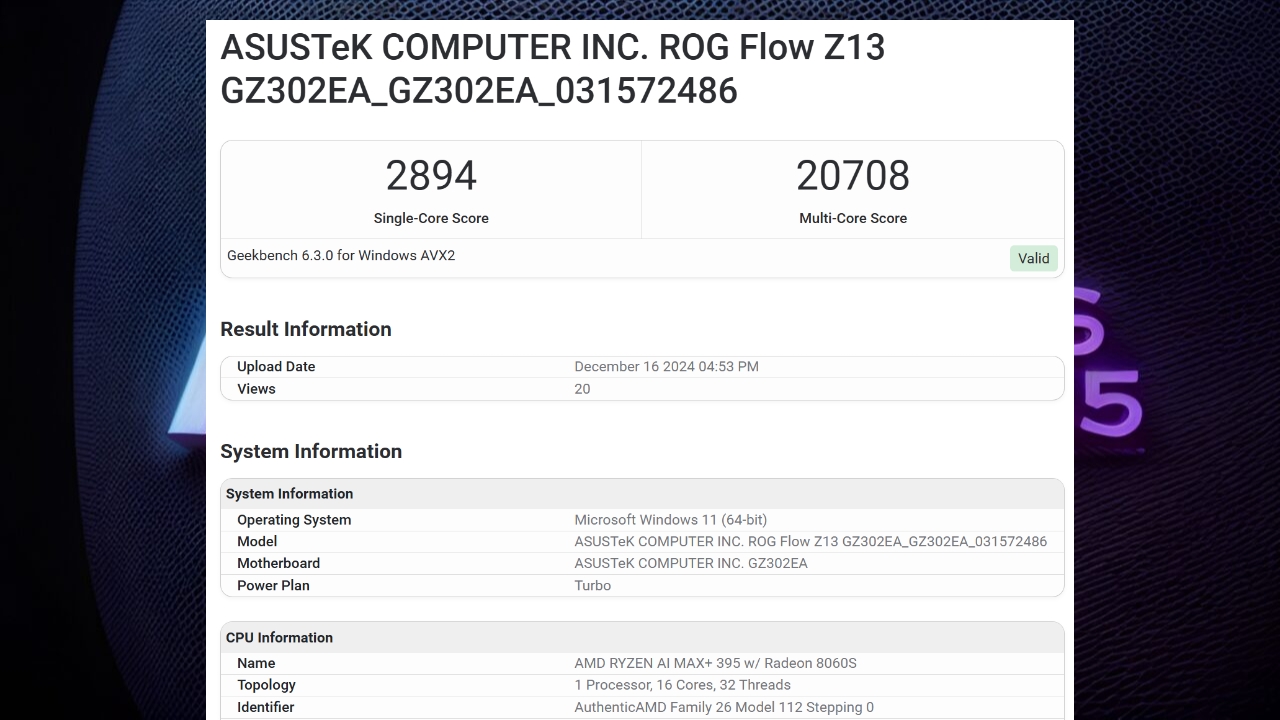
Task: Select the ASUSTeK COMPUTER INC. GZ302EA motherboard value
Action: pyautogui.click(x=691, y=563)
